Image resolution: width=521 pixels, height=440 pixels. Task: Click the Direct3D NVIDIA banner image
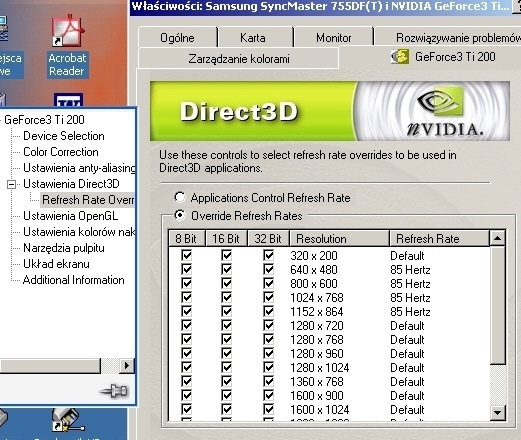pyautogui.click(x=330, y=111)
